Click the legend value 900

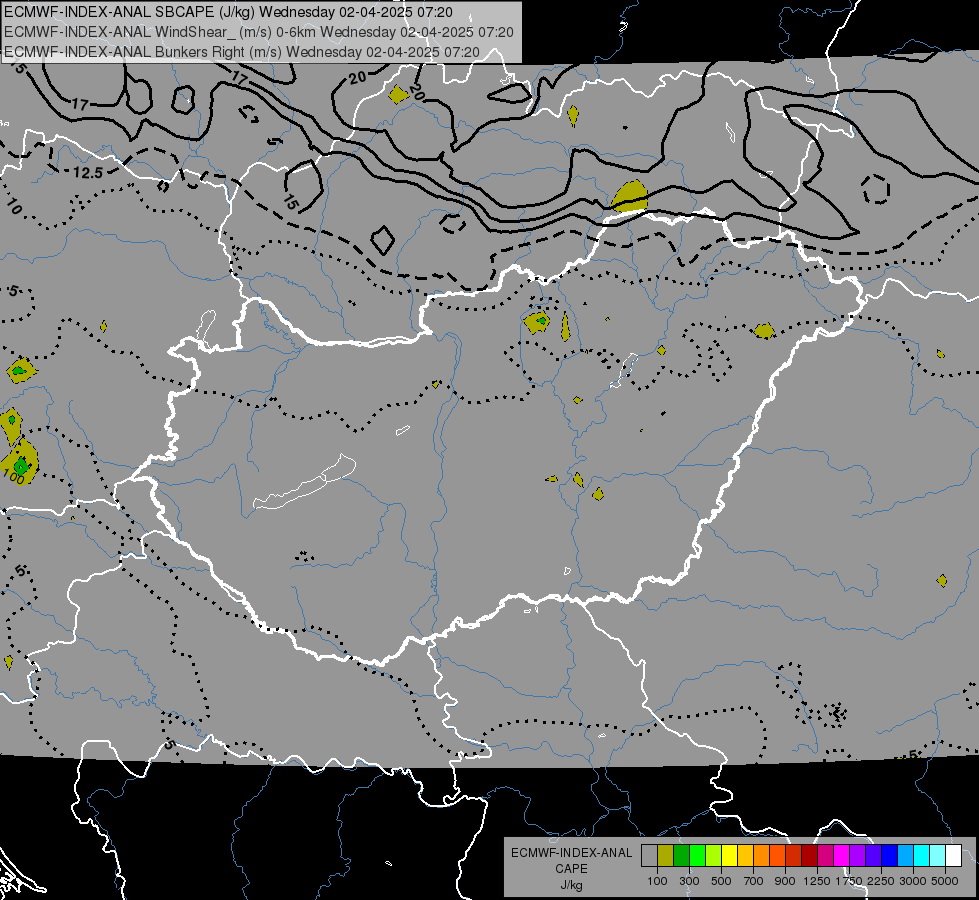point(785,881)
